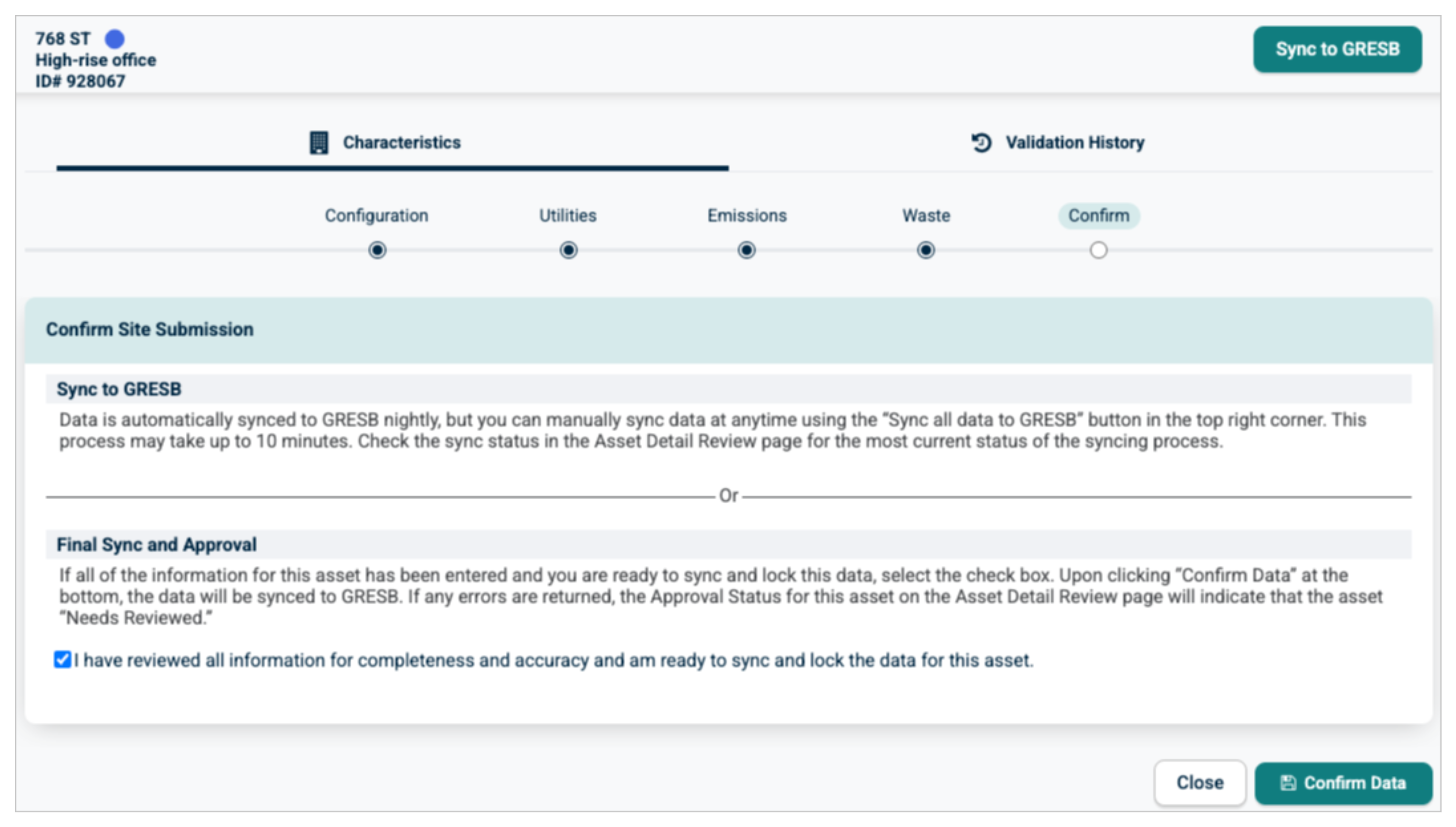Select the Utilities step radio dot
The width and height of the screenshot is (1456, 827).
point(568,250)
